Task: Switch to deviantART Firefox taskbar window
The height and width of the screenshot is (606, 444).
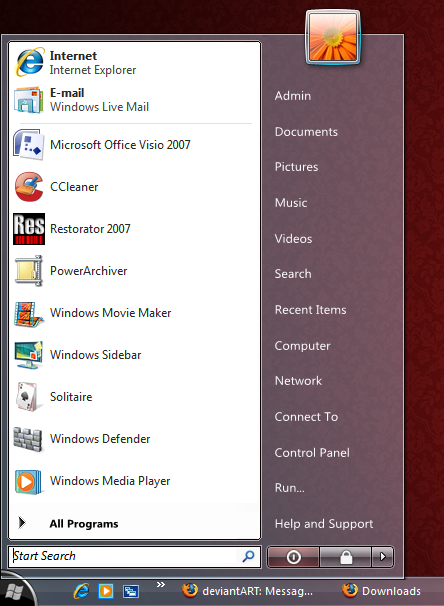Action: coord(248,591)
